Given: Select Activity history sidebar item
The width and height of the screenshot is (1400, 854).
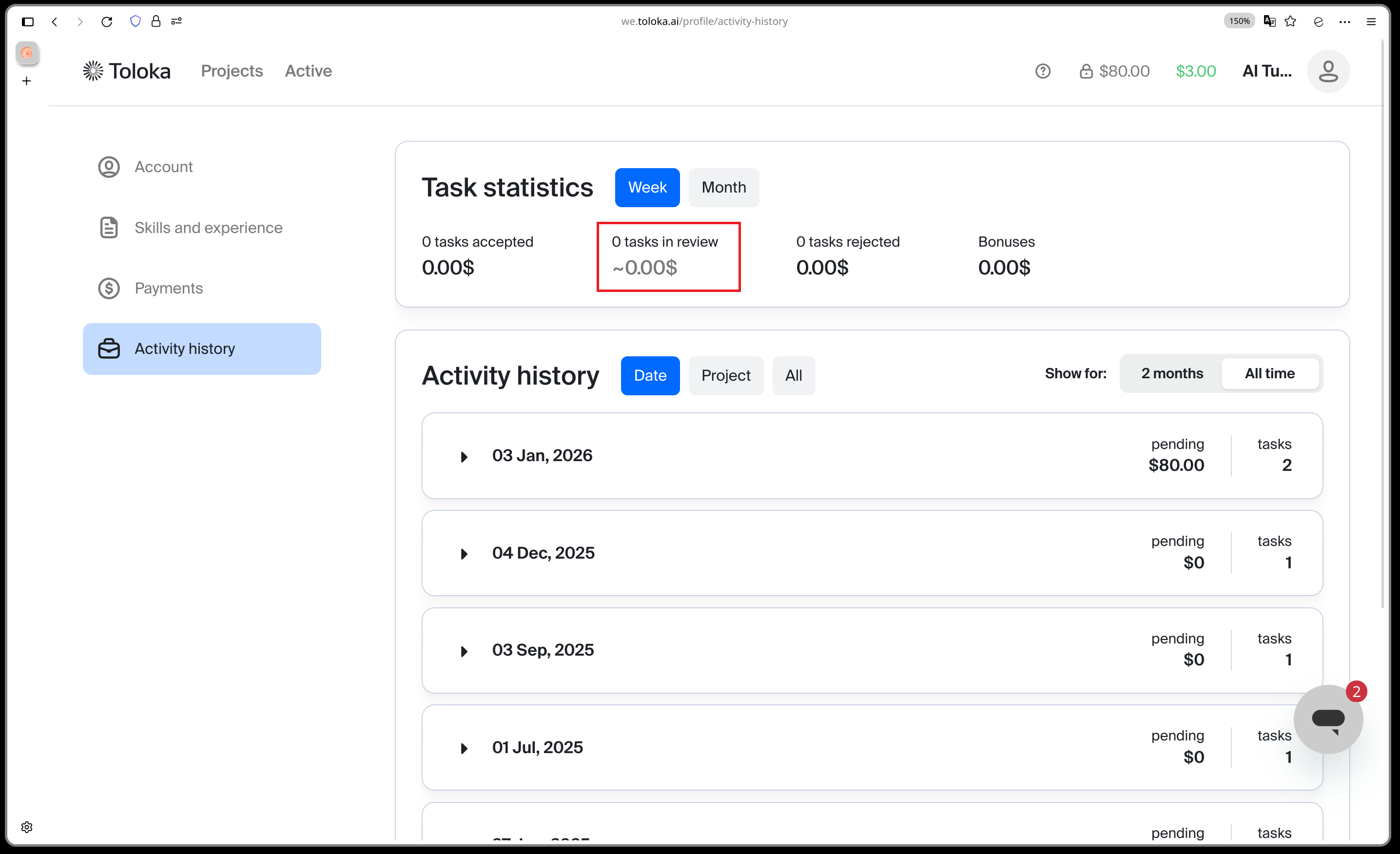Looking at the screenshot, I should 202,349.
